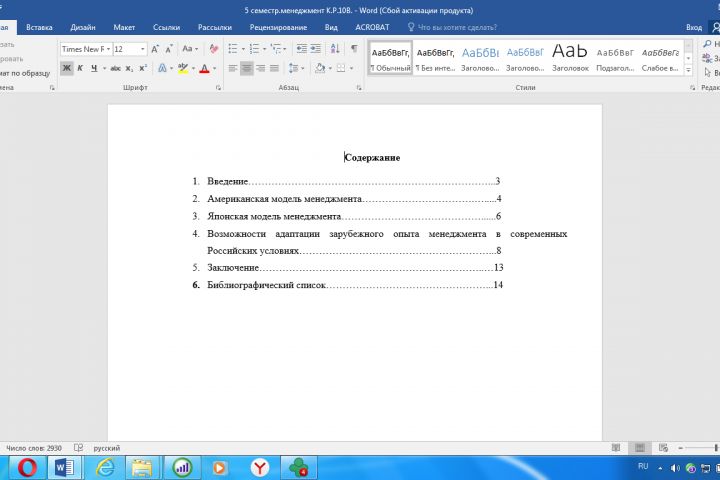Toggle Italic formatting button

click(80, 68)
